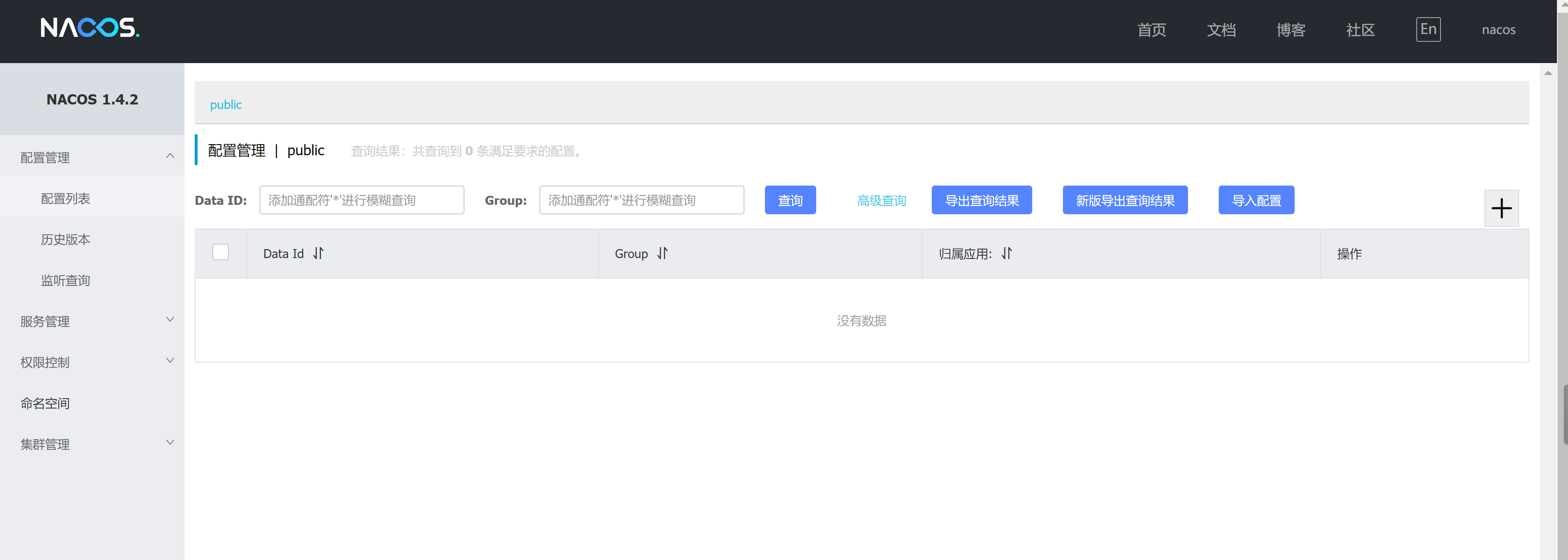1568x560 pixels.
Task: Click the 查询 search button
Action: [x=790, y=200]
